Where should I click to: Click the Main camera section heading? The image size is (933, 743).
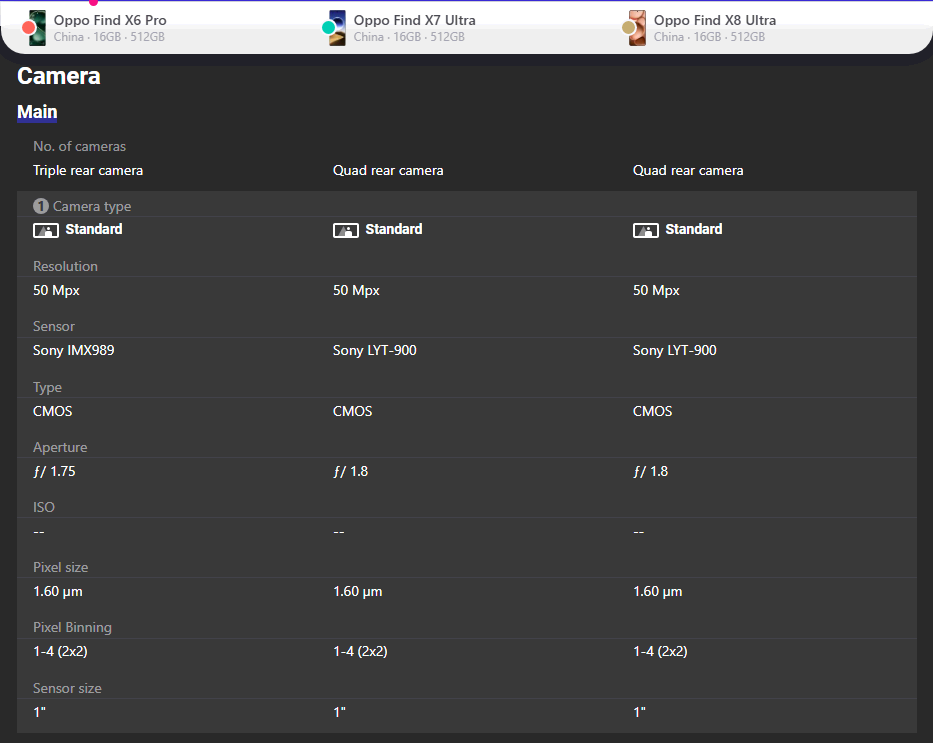[37, 112]
